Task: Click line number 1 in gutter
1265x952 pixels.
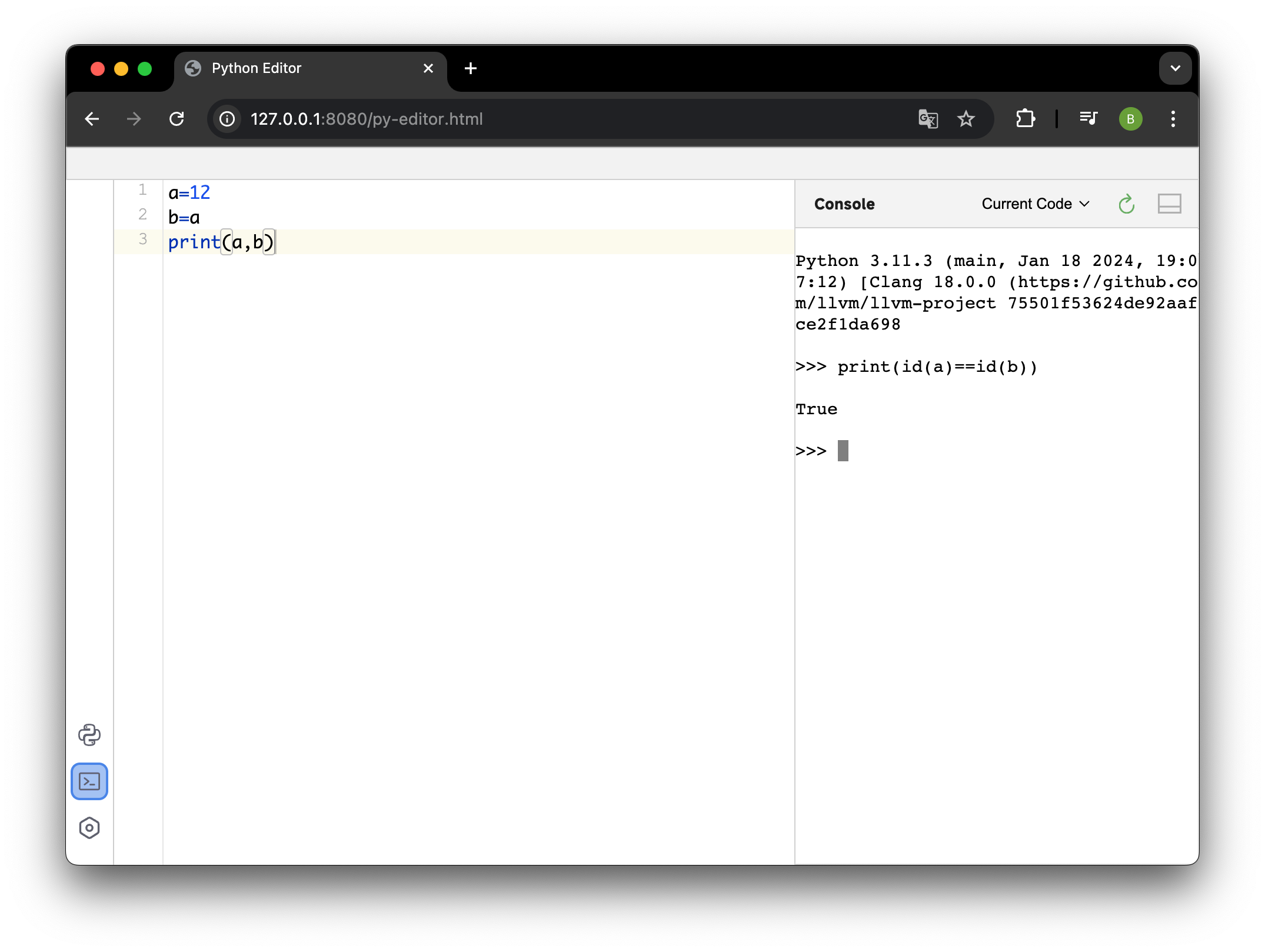Action: (x=142, y=190)
